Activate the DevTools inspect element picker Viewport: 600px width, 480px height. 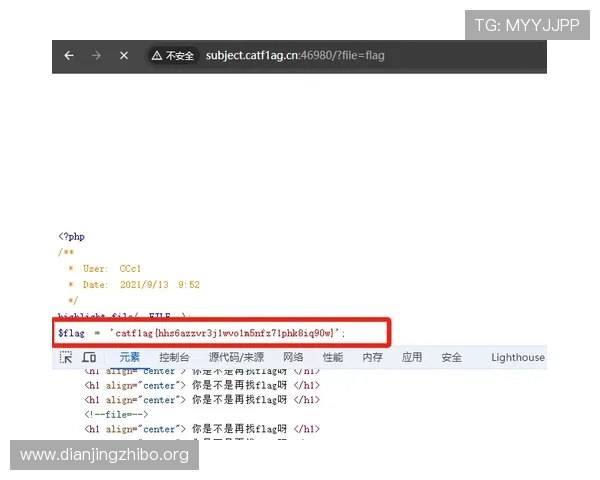(66, 357)
